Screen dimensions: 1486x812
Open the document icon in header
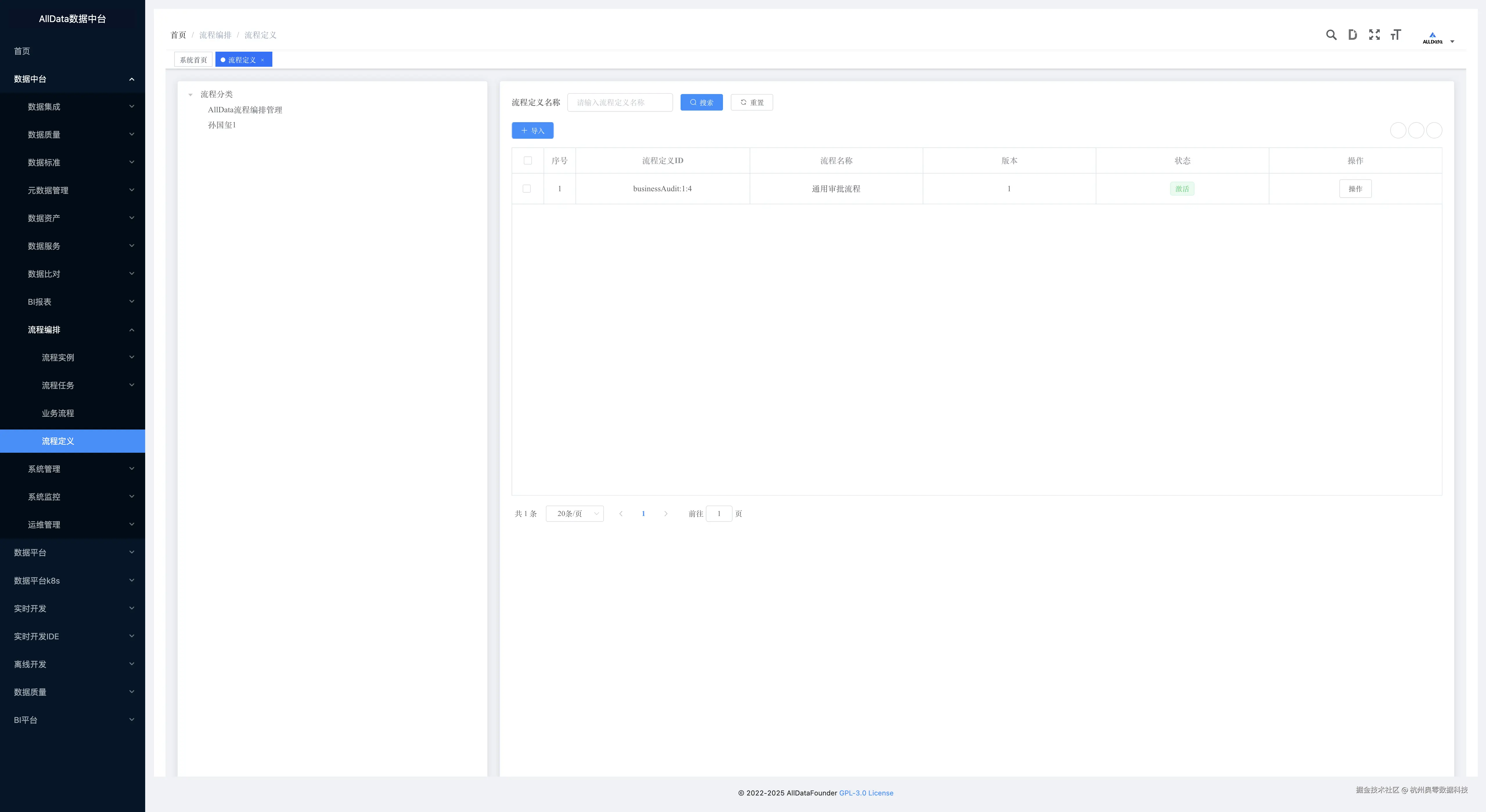pos(1352,35)
